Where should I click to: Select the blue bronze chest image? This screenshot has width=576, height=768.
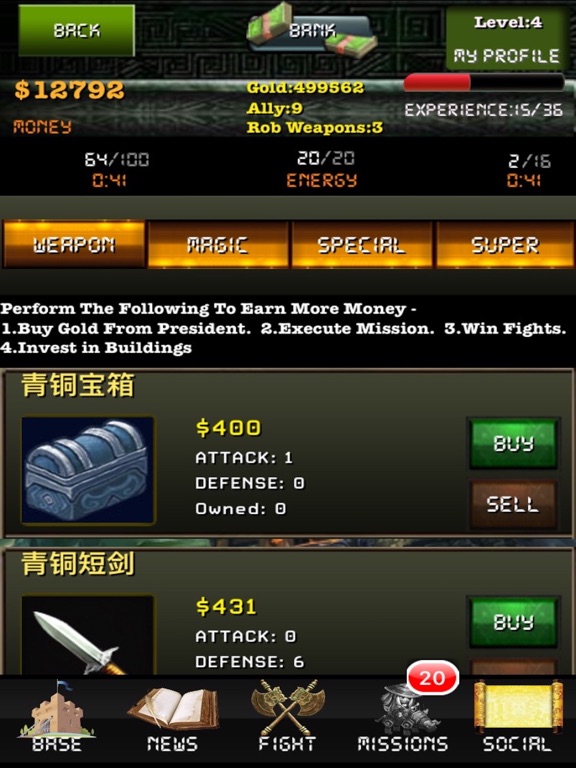88,470
